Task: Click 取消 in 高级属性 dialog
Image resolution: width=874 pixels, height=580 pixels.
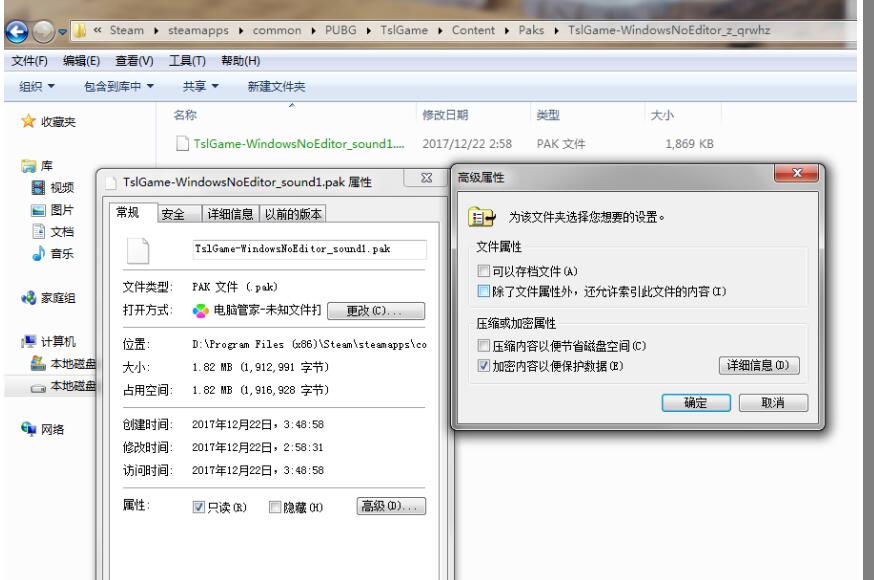Action: click(x=773, y=403)
